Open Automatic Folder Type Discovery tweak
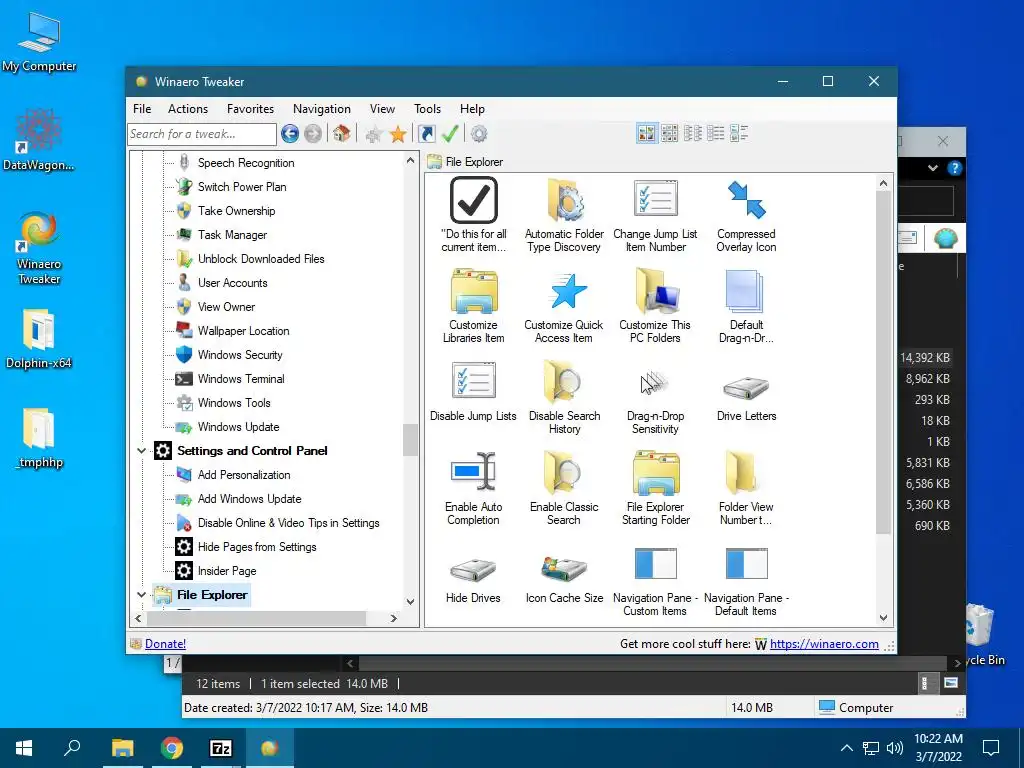Screen dimensions: 1024x768 pyautogui.click(x=564, y=215)
